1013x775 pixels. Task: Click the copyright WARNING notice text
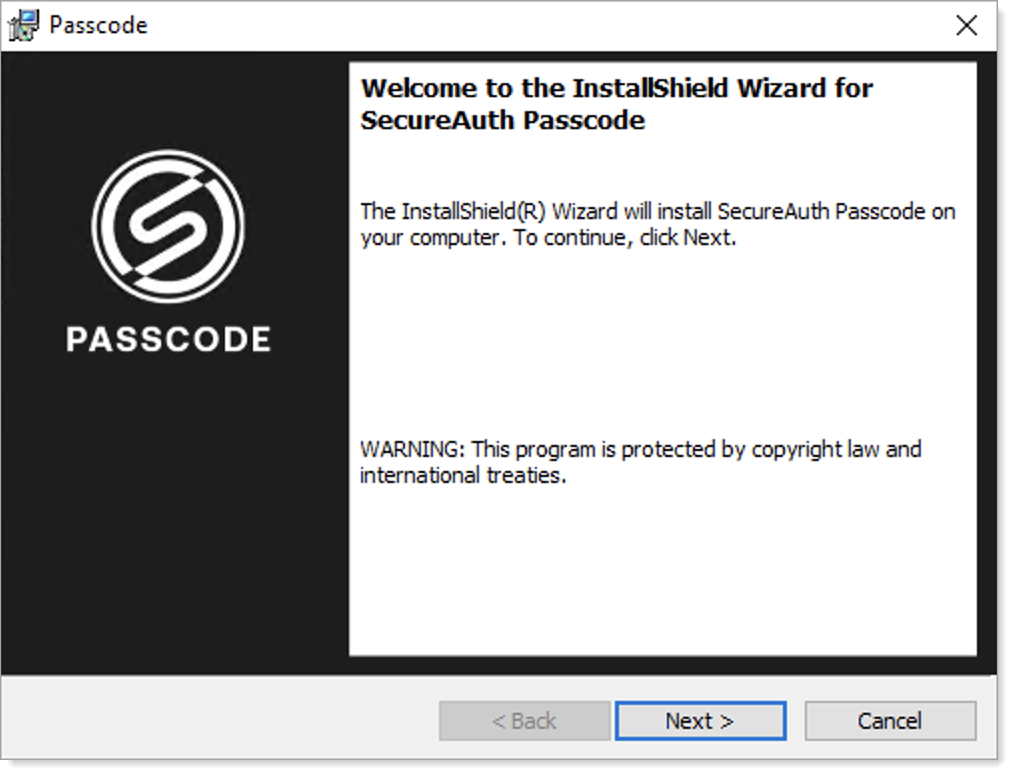click(x=640, y=462)
